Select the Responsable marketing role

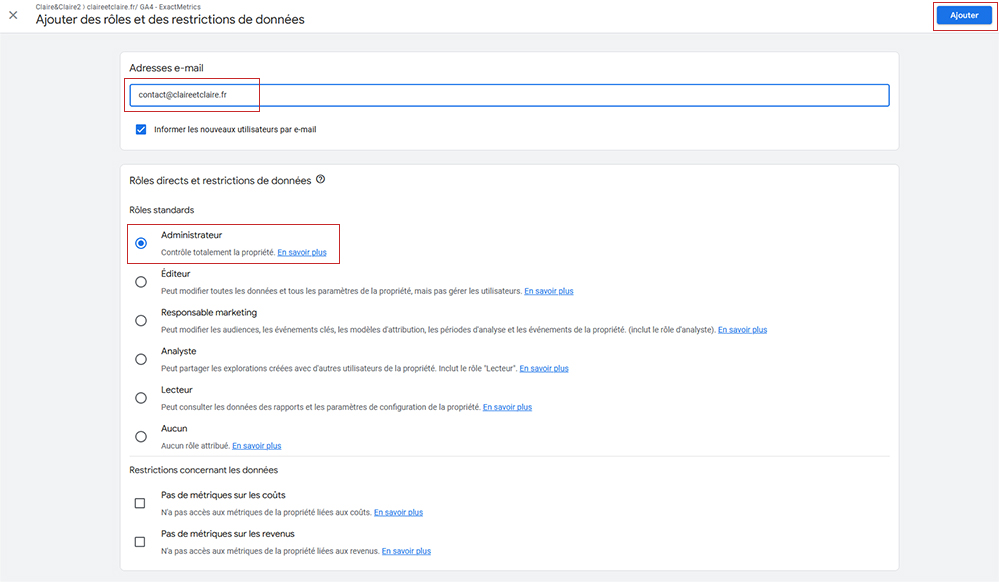point(140,320)
